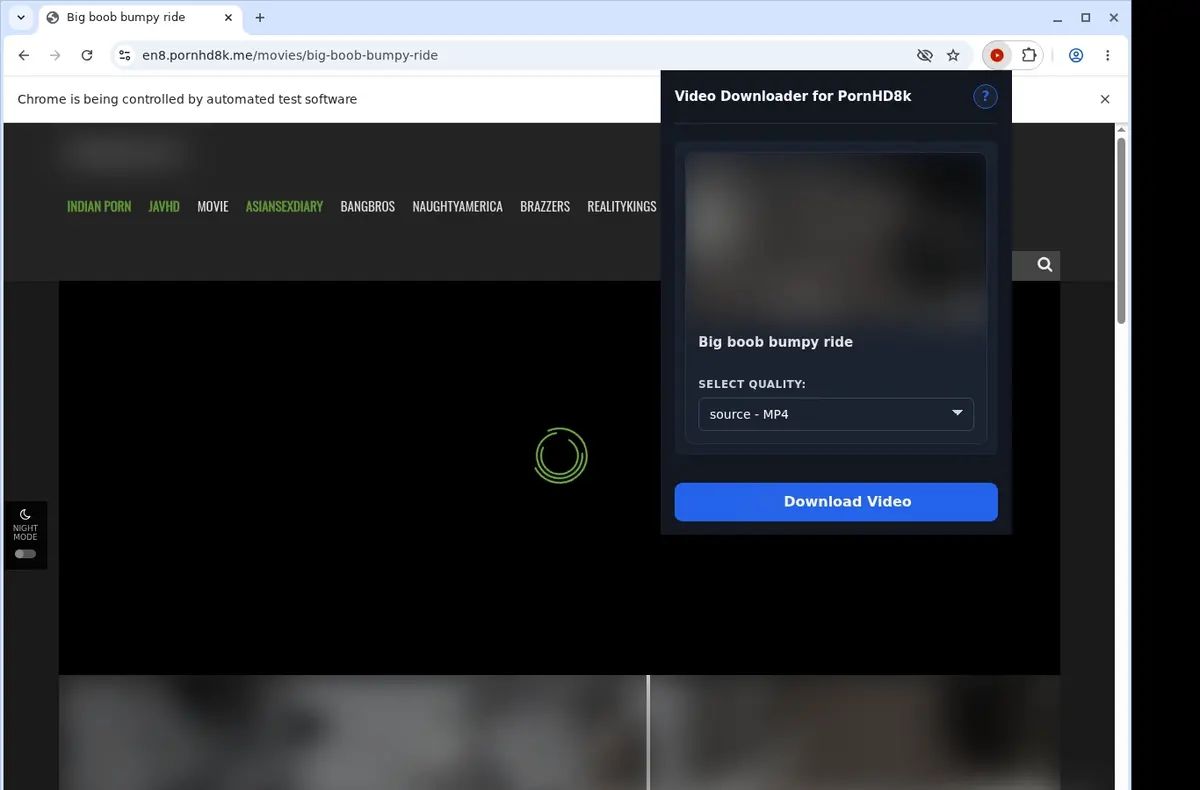Click the page vertical scrollbar
This screenshot has height=790, width=1200.
pos(1121,230)
